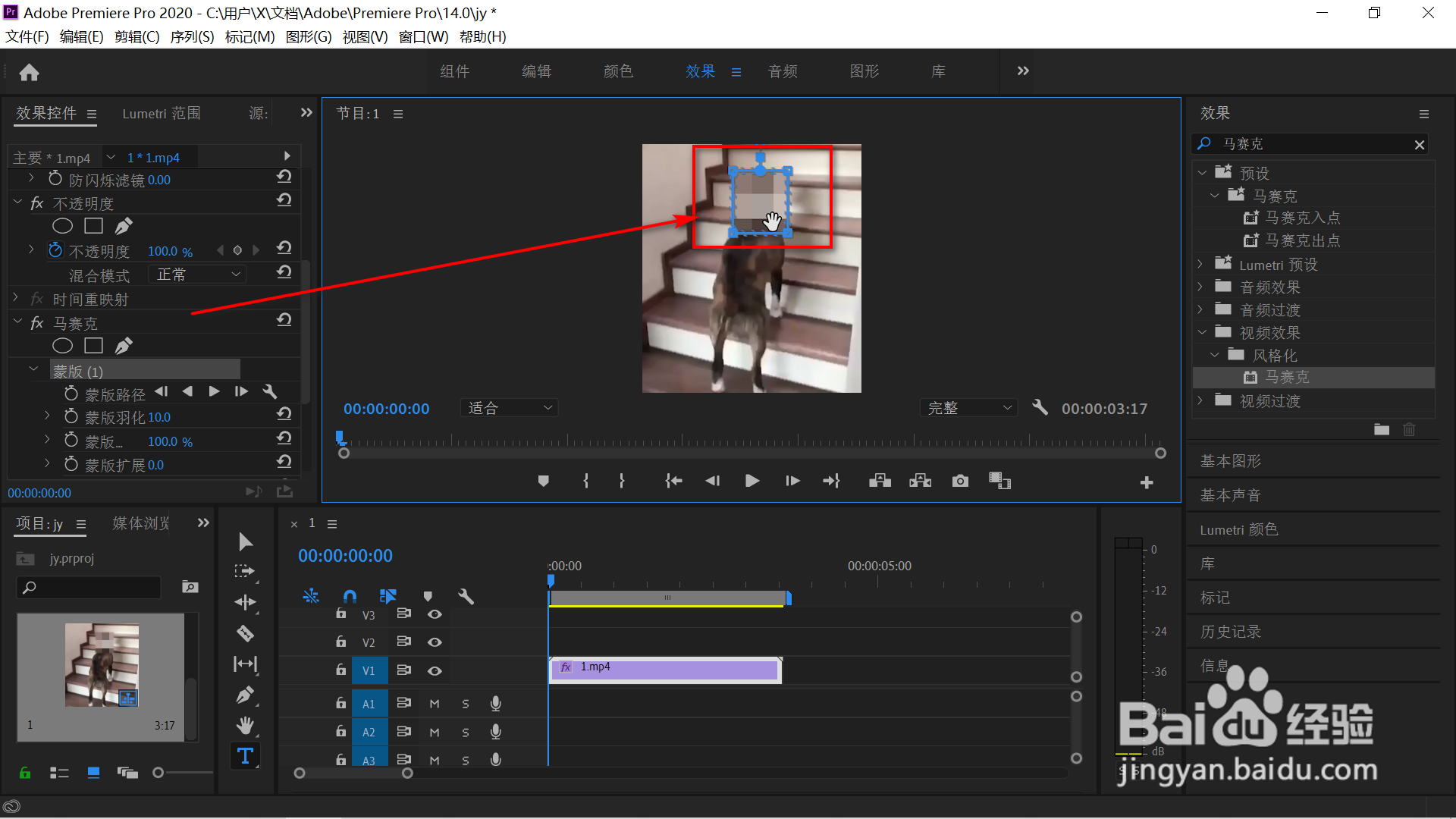This screenshot has width=1456, height=819.
Task: Expand the Lumetri 预设 folder
Action: [x=1200, y=265]
